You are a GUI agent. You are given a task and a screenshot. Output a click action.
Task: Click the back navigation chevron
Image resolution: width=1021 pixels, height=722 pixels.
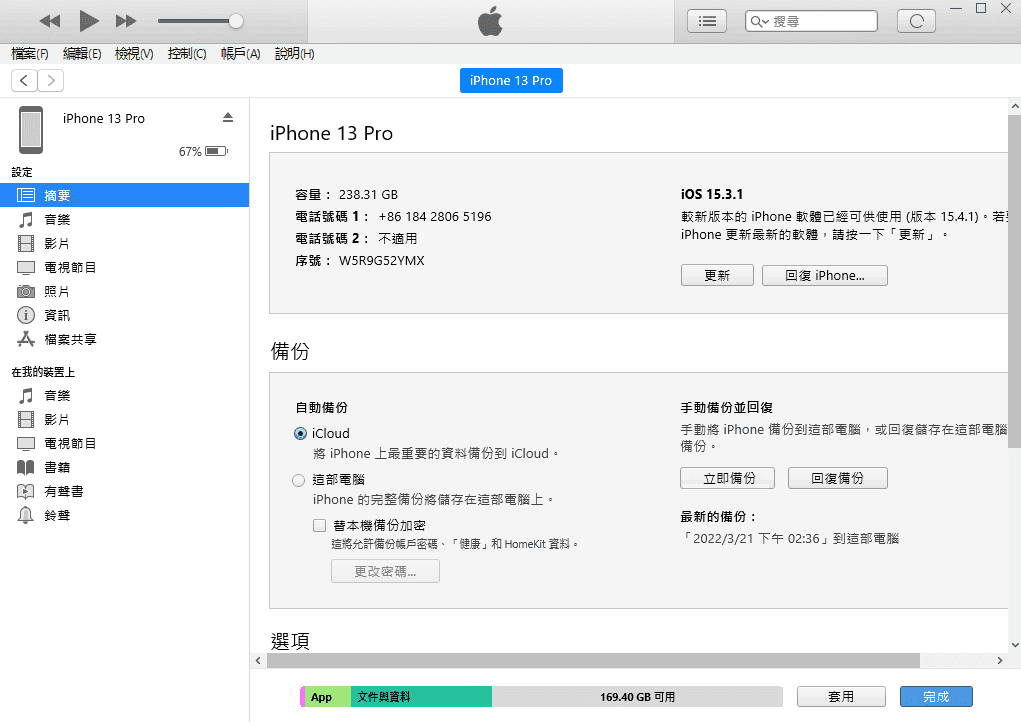tap(24, 81)
